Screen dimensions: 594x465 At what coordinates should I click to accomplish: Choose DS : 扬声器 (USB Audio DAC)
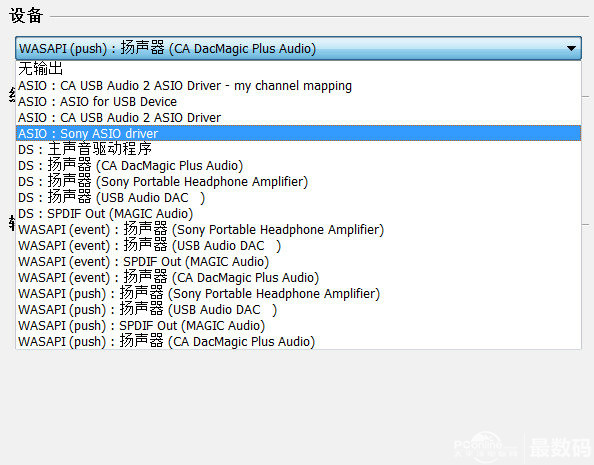point(299,197)
